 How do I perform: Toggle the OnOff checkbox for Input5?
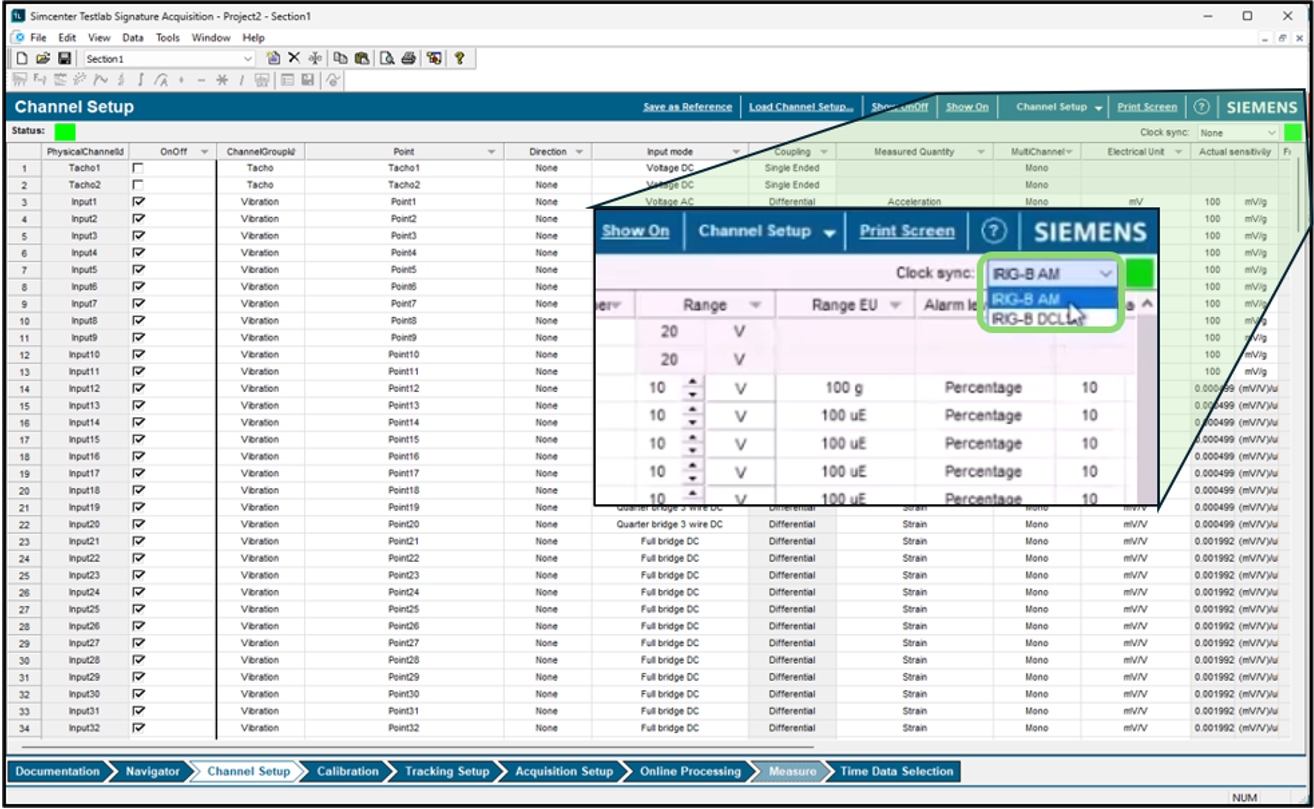tap(138, 270)
